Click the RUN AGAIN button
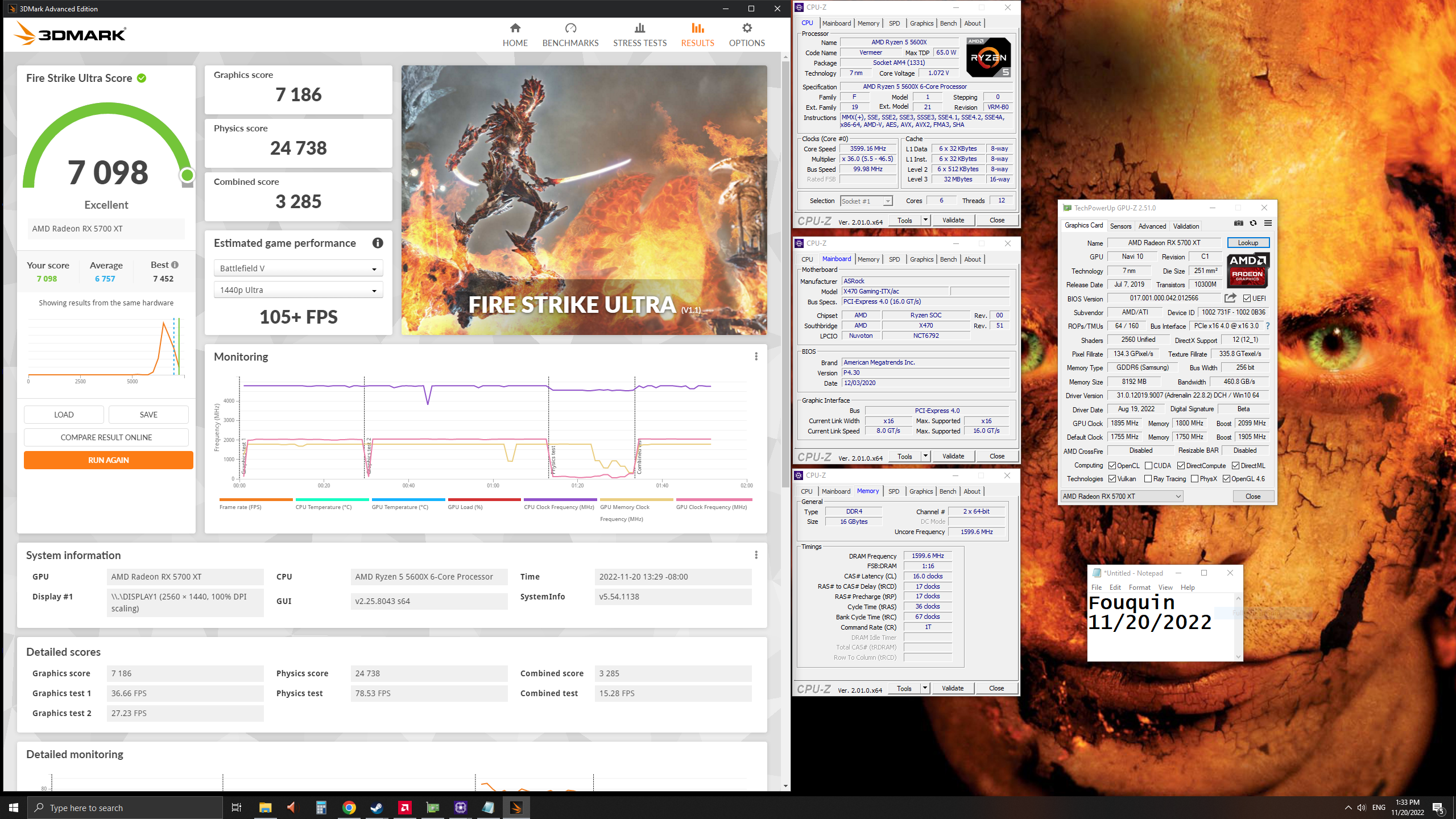1456x819 pixels. [108, 460]
